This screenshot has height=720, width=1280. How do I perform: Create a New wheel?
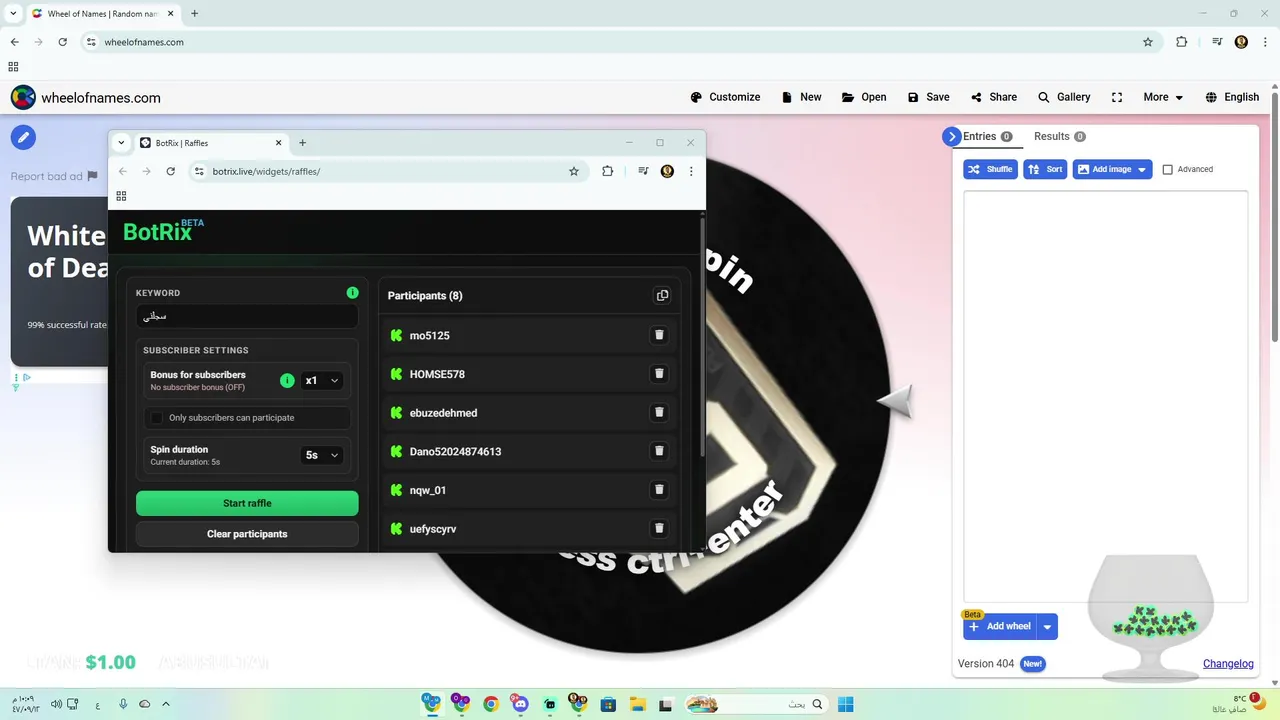click(801, 97)
